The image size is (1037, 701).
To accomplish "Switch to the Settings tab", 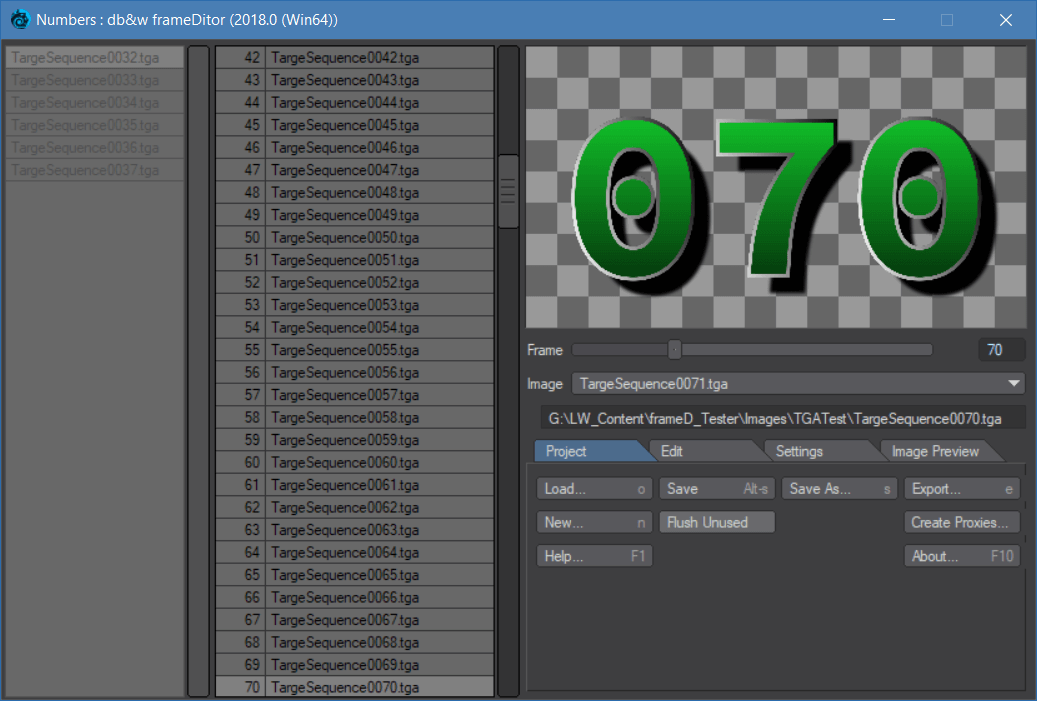I will (x=813, y=451).
